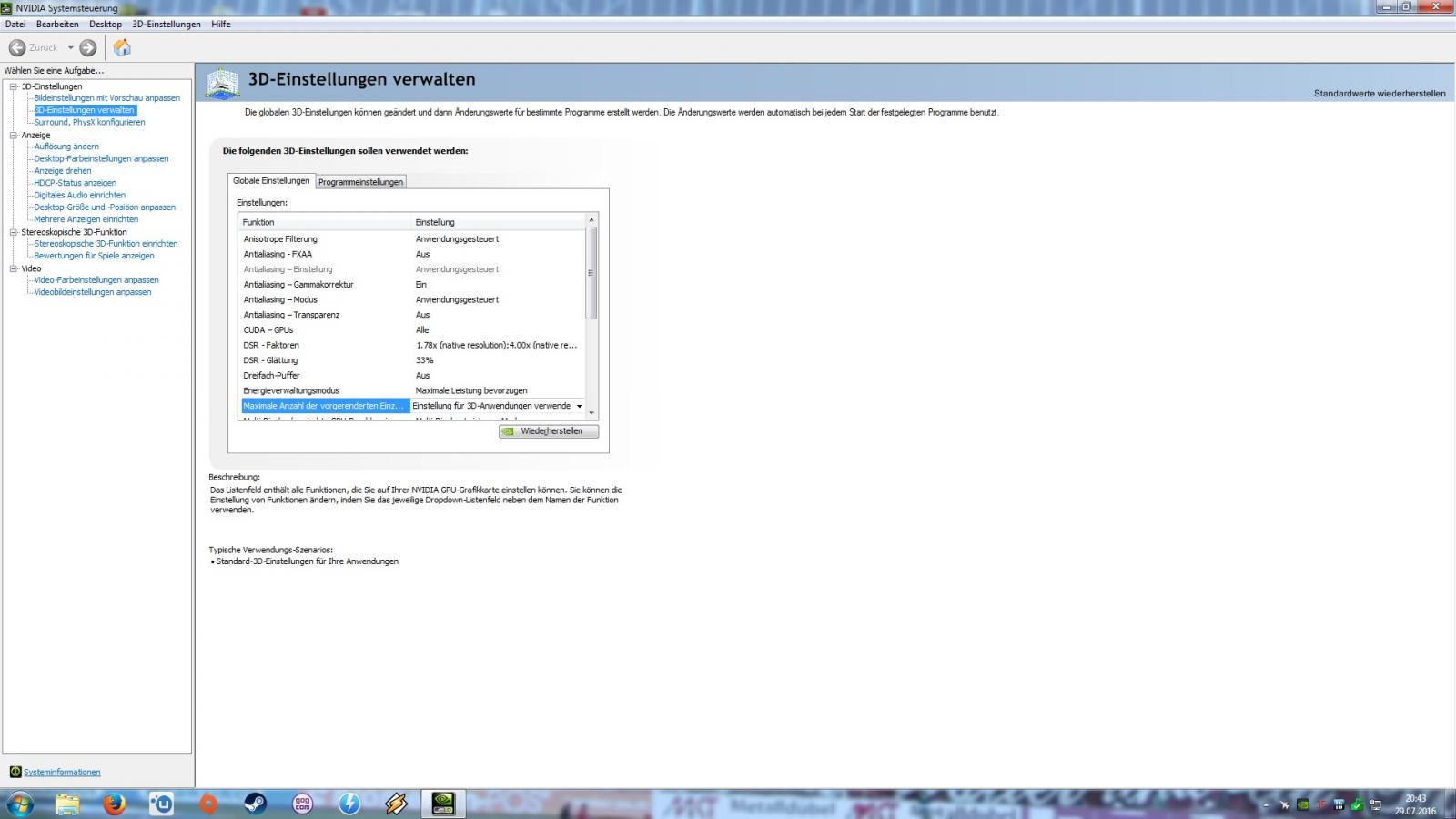Open the Bearbeiten menu
Screen dimensions: 1456x819
click(57, 25)
